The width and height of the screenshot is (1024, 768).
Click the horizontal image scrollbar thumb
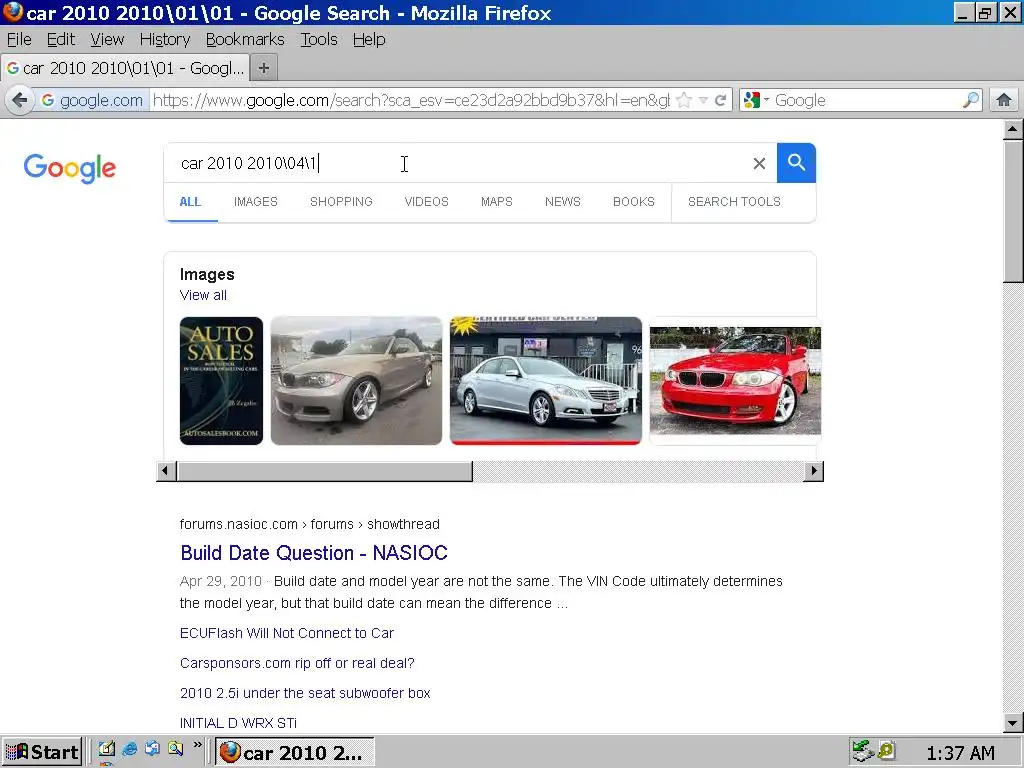click(x=325, y=471)
